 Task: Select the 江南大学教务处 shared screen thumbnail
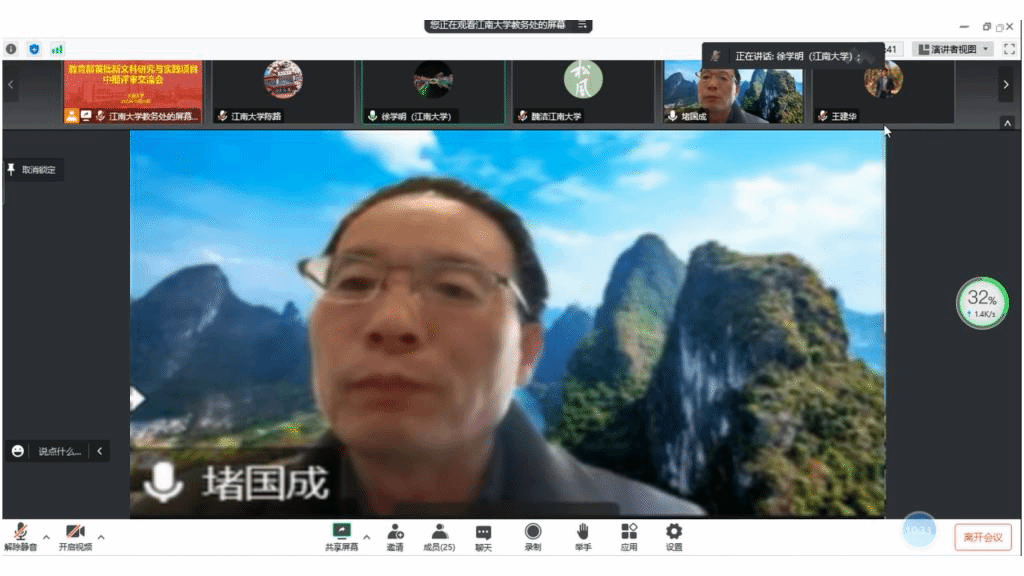pyautogui.click(x=133, y=91)
